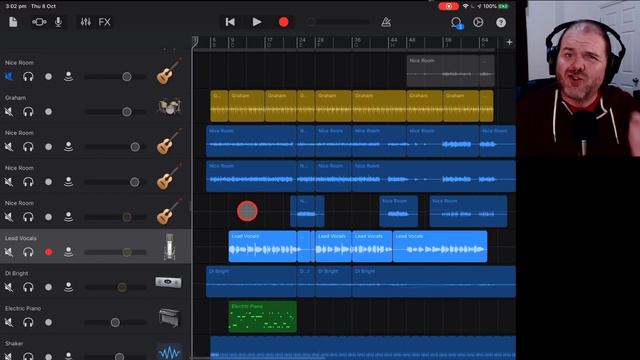Record-enable the DI Bright track

click(x=49, y=287)
